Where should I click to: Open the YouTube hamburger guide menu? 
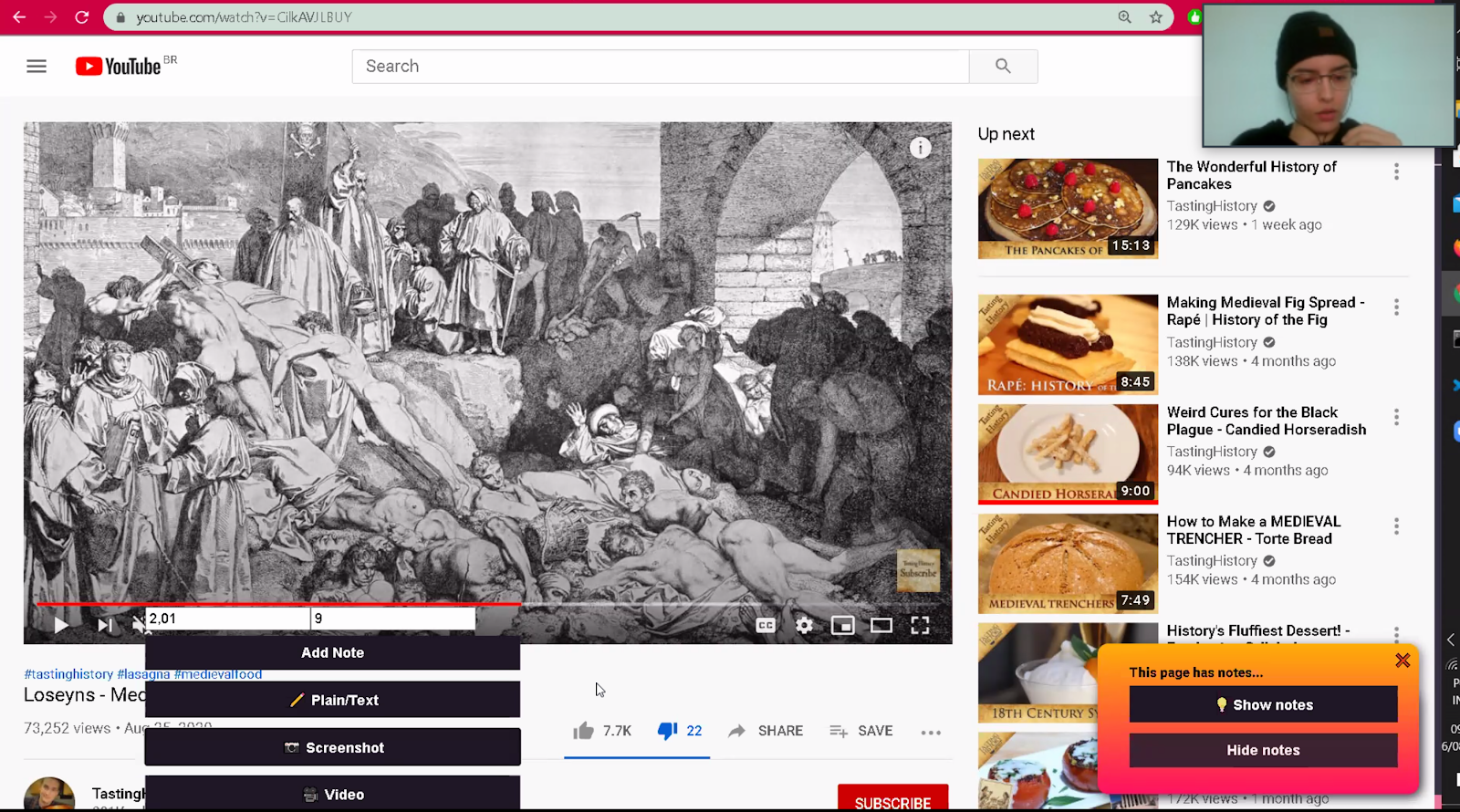pos(36,66)
